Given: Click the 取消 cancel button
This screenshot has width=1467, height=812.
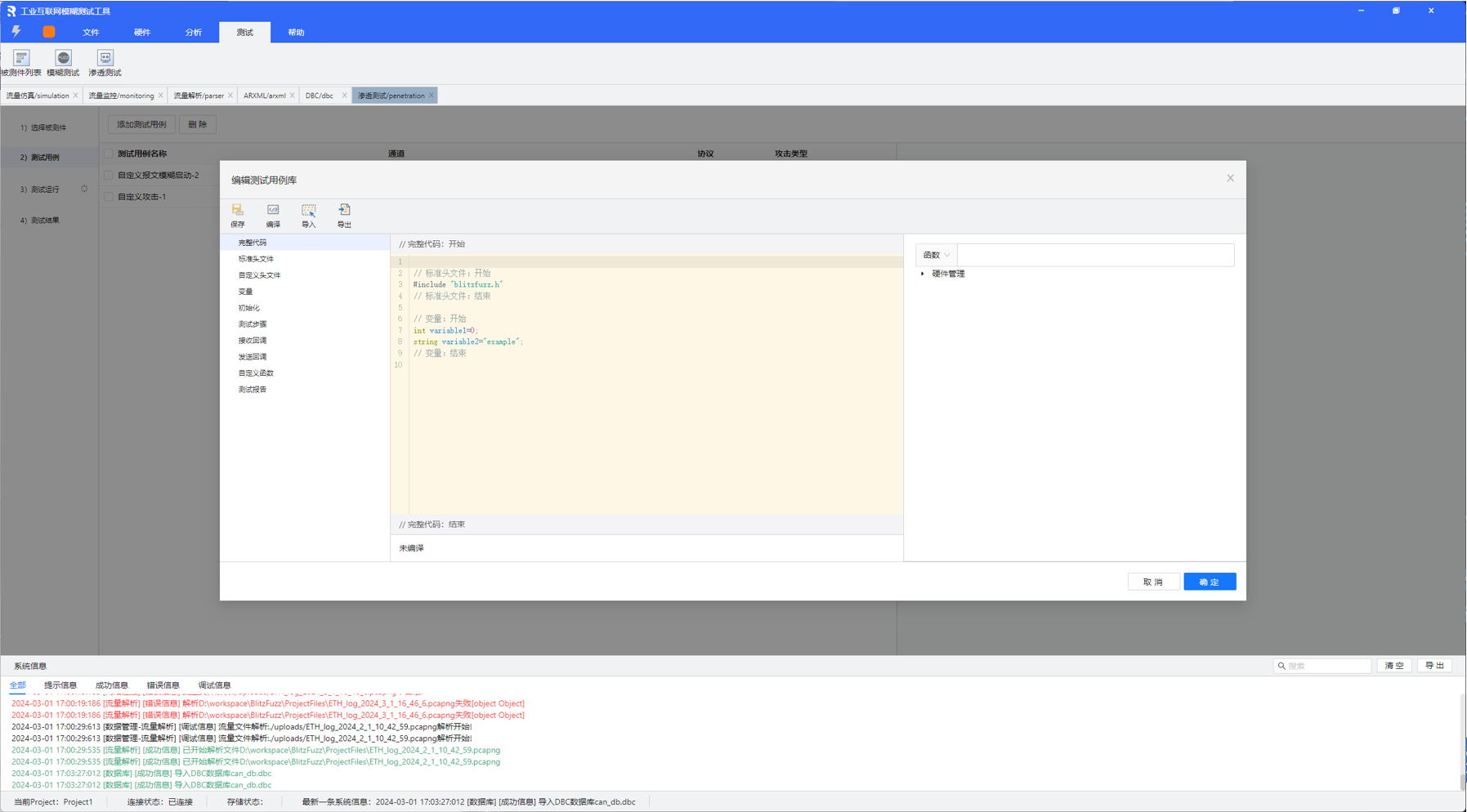Looking at the screenshot, I should [x=1152, y=582].
